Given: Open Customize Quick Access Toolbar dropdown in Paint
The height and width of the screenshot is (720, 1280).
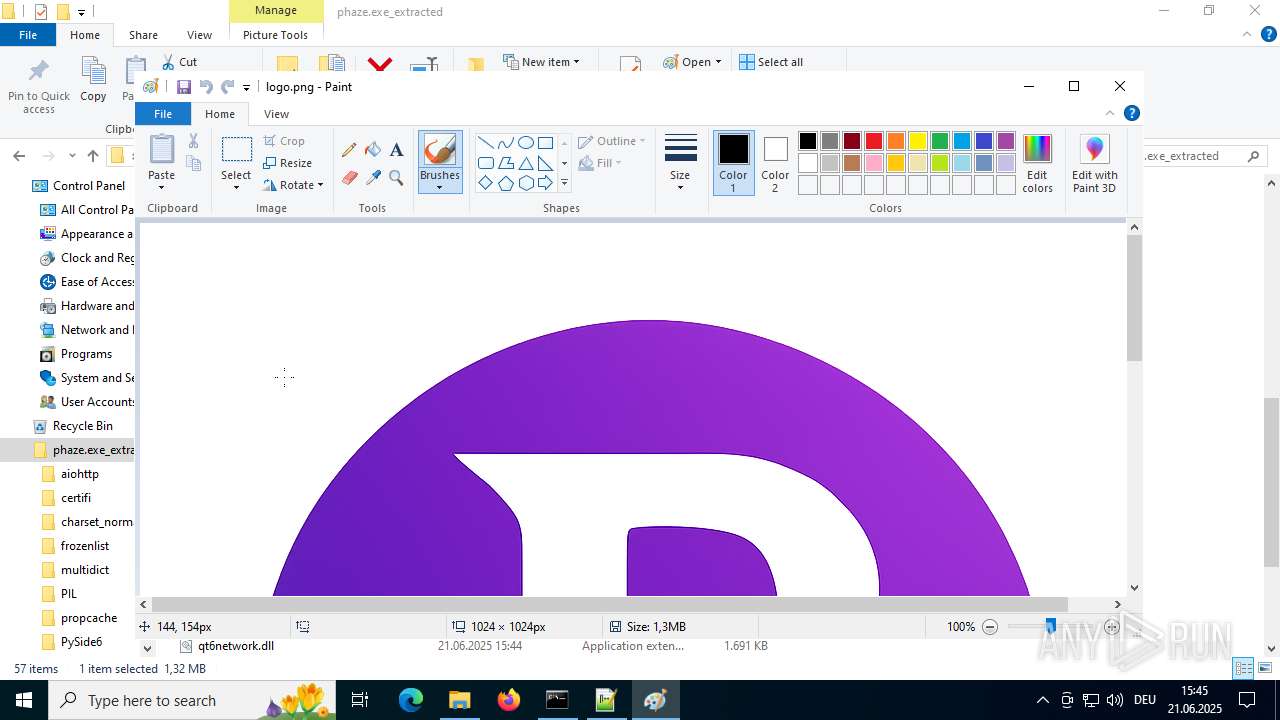Looking at the screenshot, I should pos(247,88).
